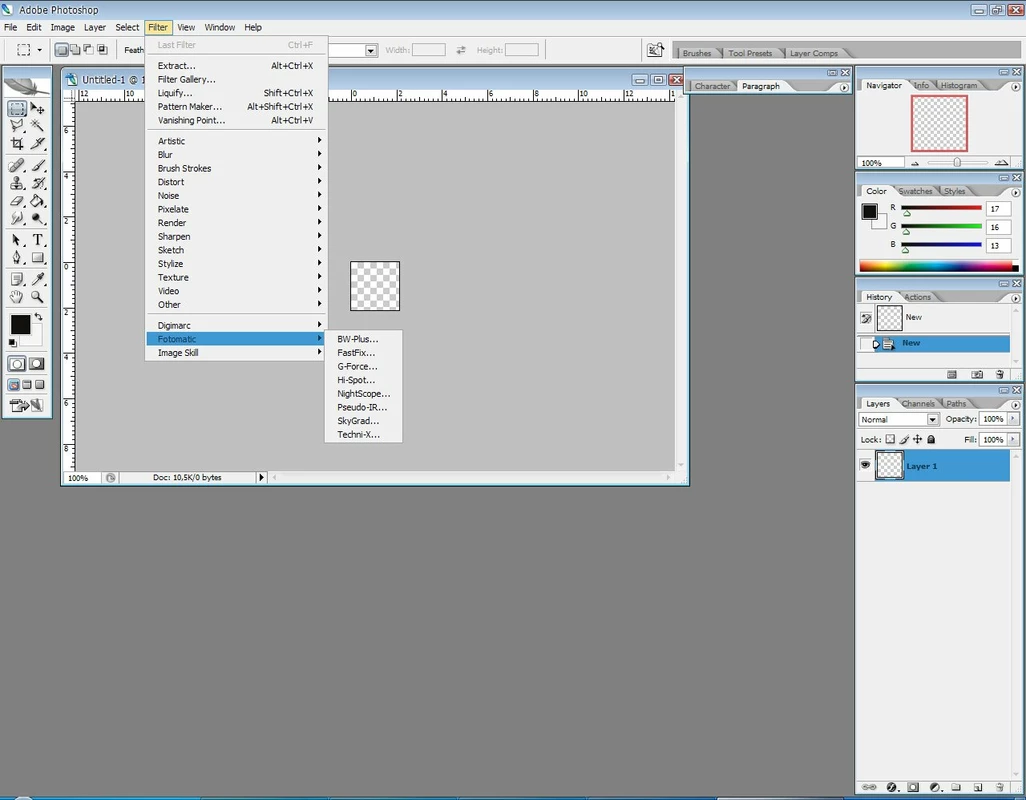Select the Eyedropper tool
Viewport: 1026px width, 800px height.
pos(37,279)
